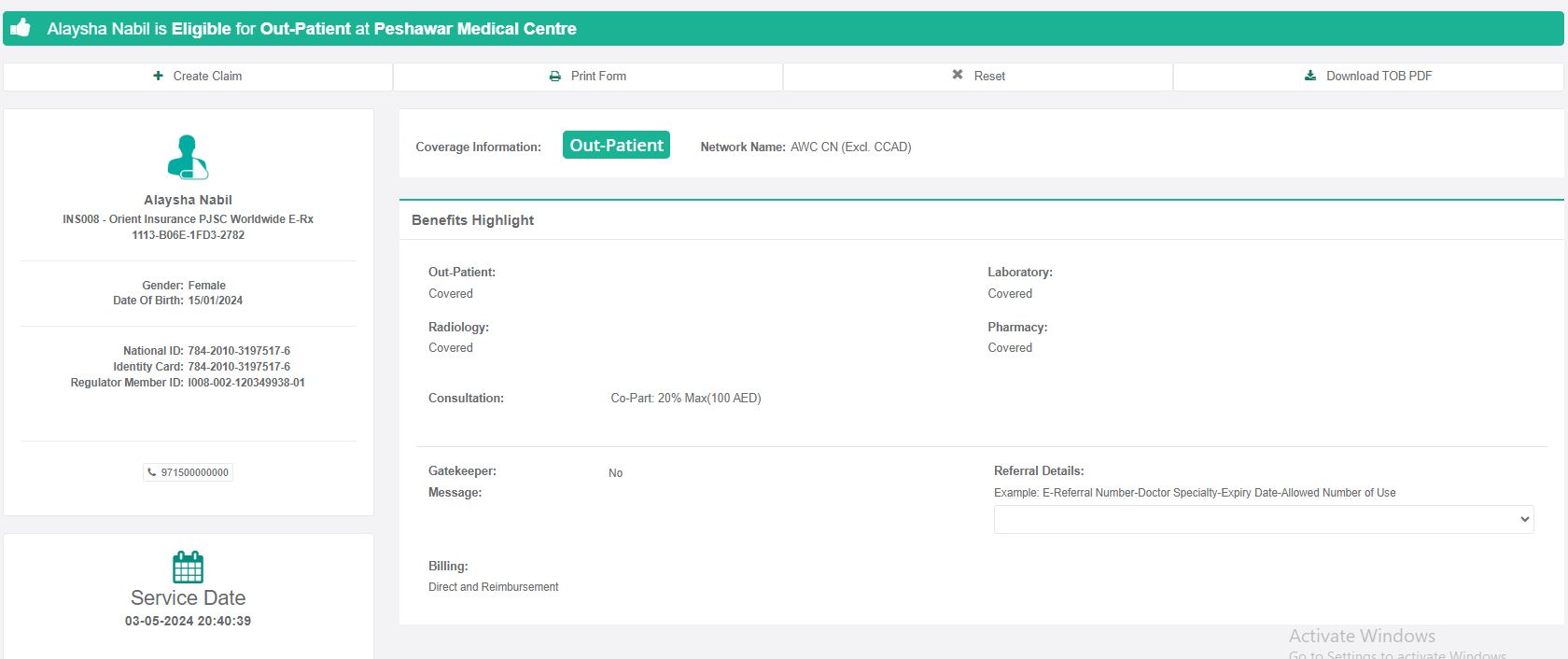Click the Co-Part 20% consultation value

685,399
